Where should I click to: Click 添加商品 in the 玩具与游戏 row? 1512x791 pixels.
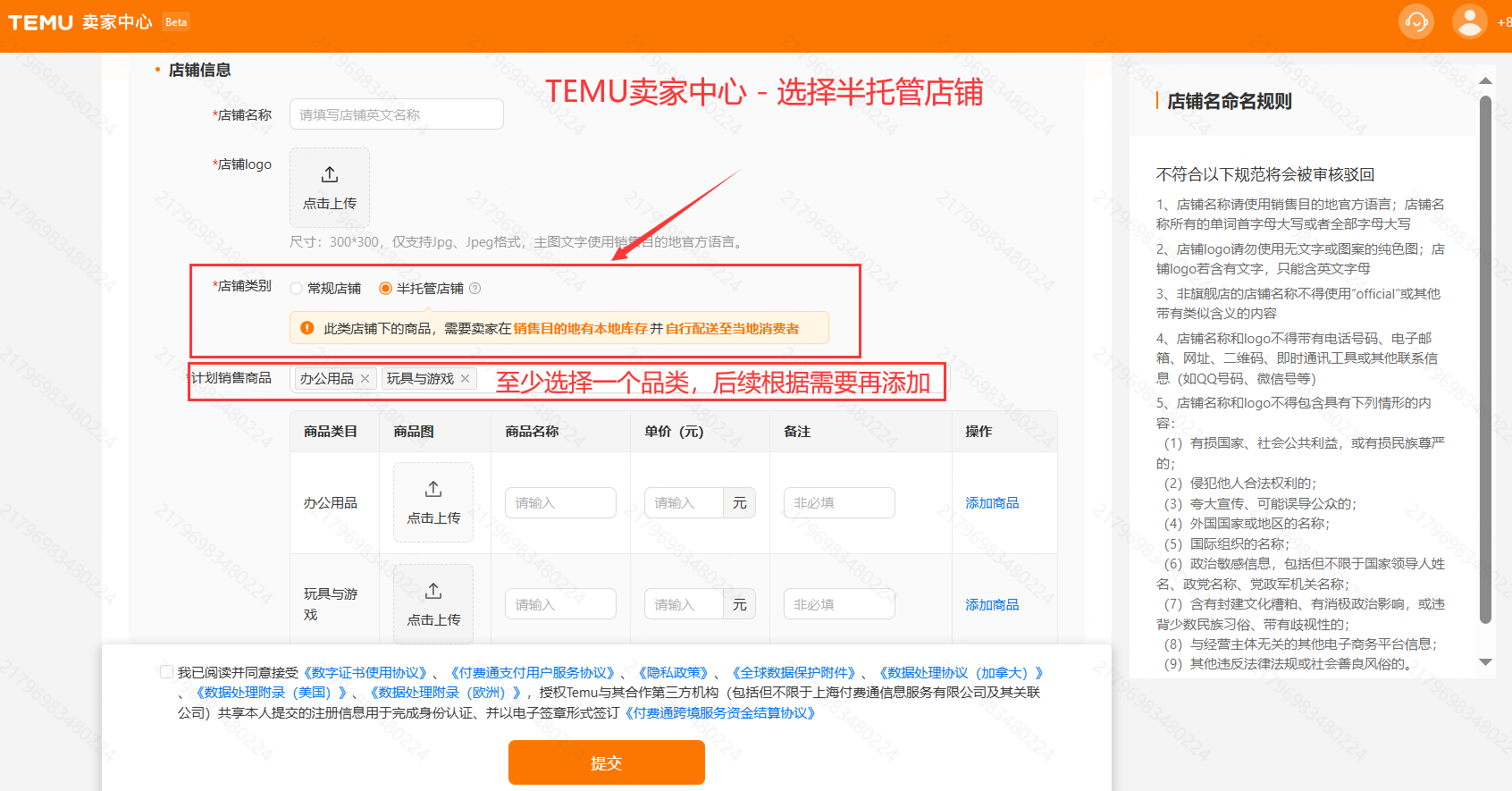click(x=992, y=605)
